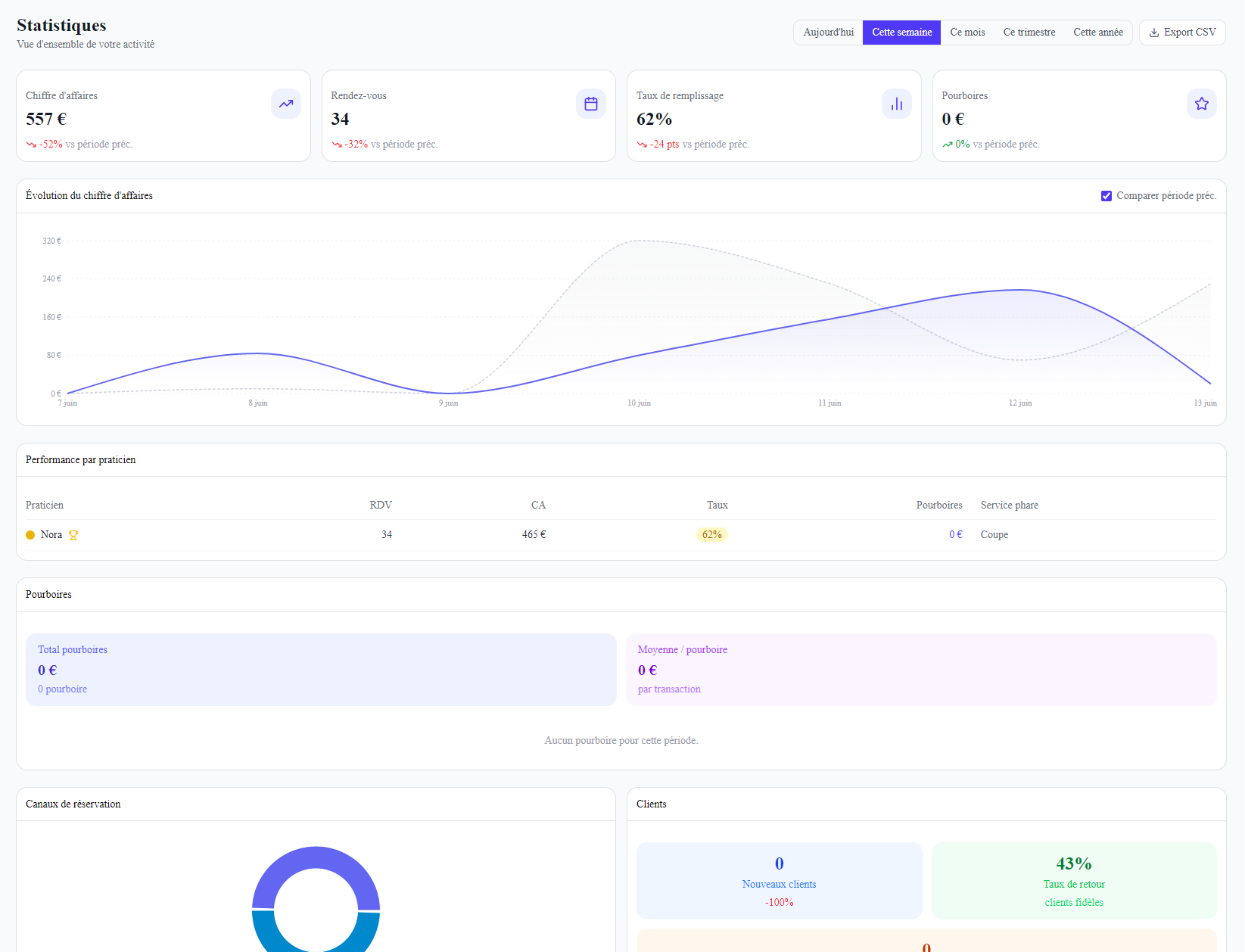
Task: Click the Statistiques page title
Action: [x=61, y=26]
